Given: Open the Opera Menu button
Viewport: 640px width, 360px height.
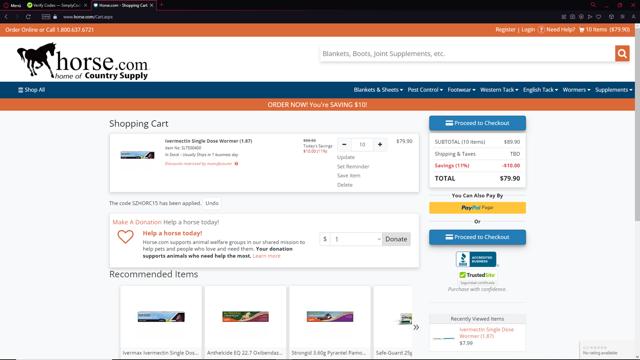Looking at the screenshot, I should point(11,5).
